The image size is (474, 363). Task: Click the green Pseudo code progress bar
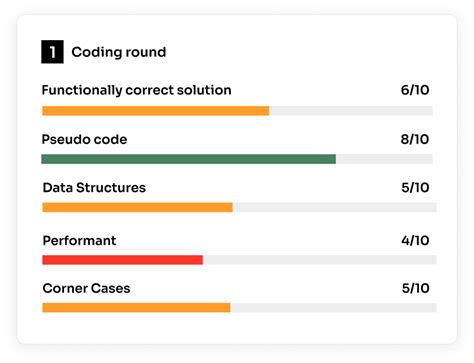pyautogui.click(x=189, y=159)
